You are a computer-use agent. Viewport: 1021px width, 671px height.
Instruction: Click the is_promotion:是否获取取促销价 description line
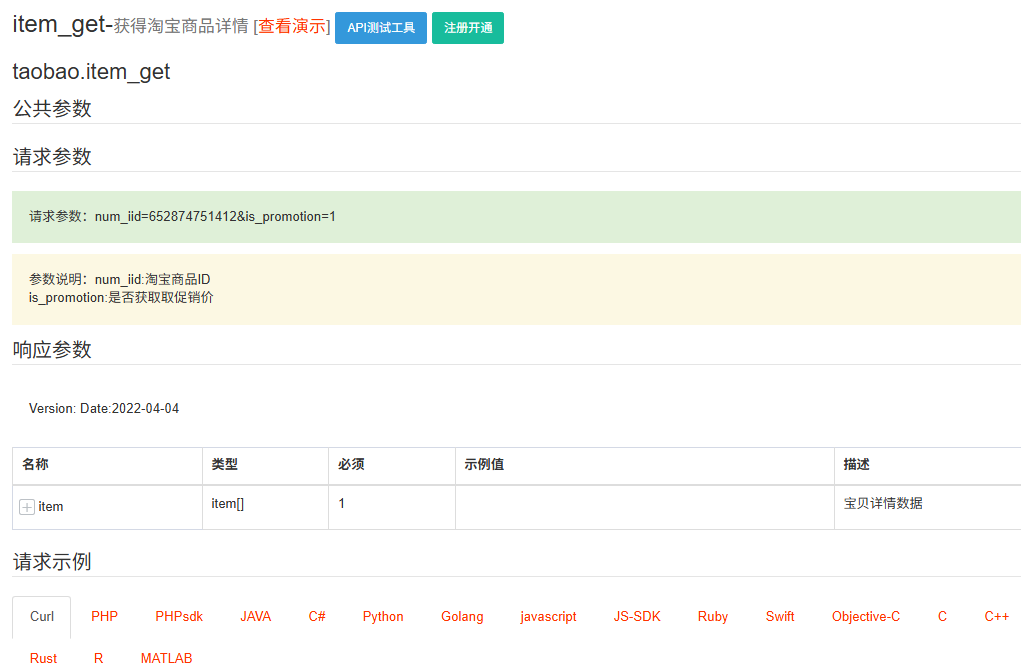click(121, 298)
